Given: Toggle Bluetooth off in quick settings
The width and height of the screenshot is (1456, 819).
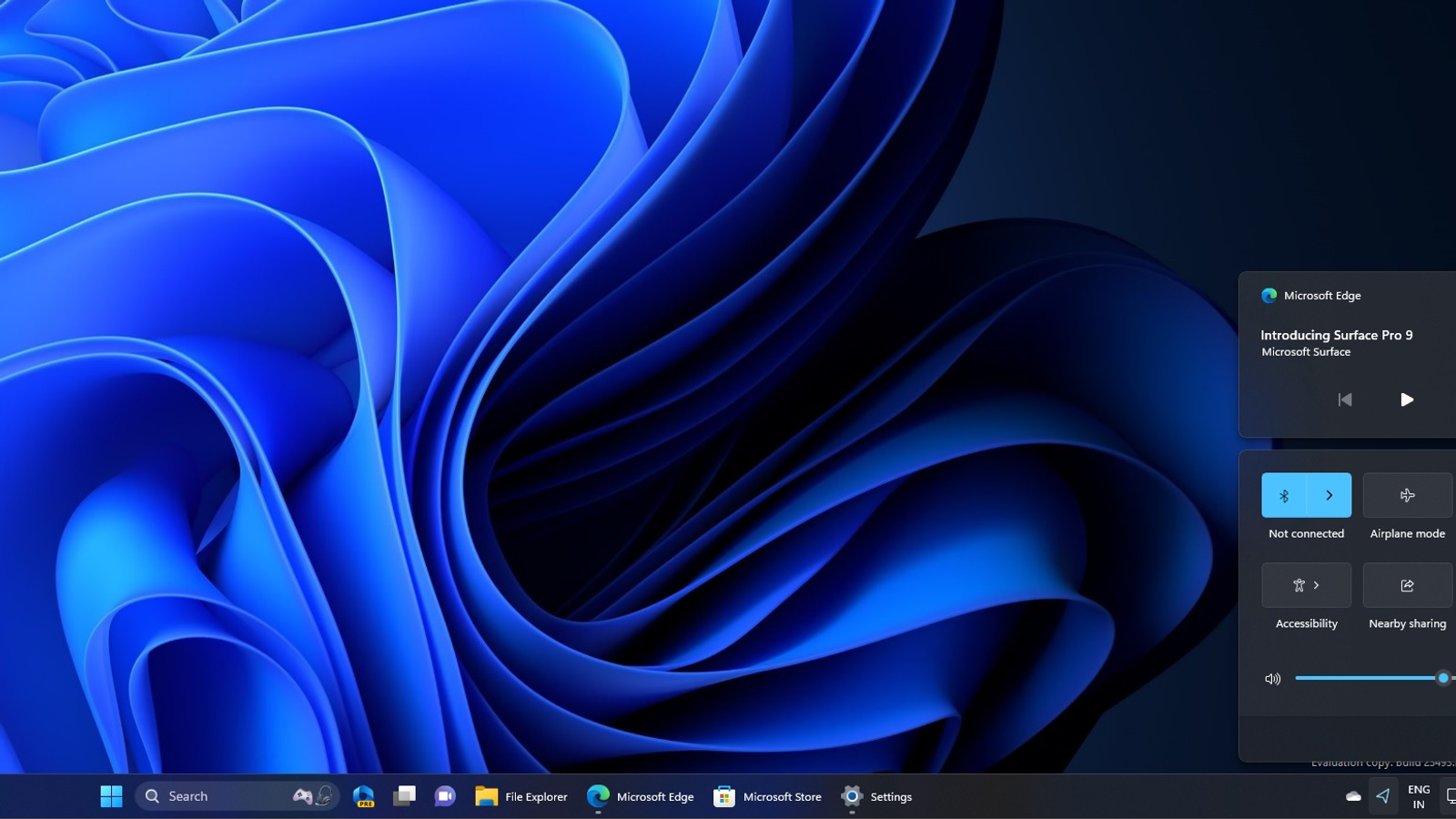Looking at the screenshot, I should (x=1284, y=495).
